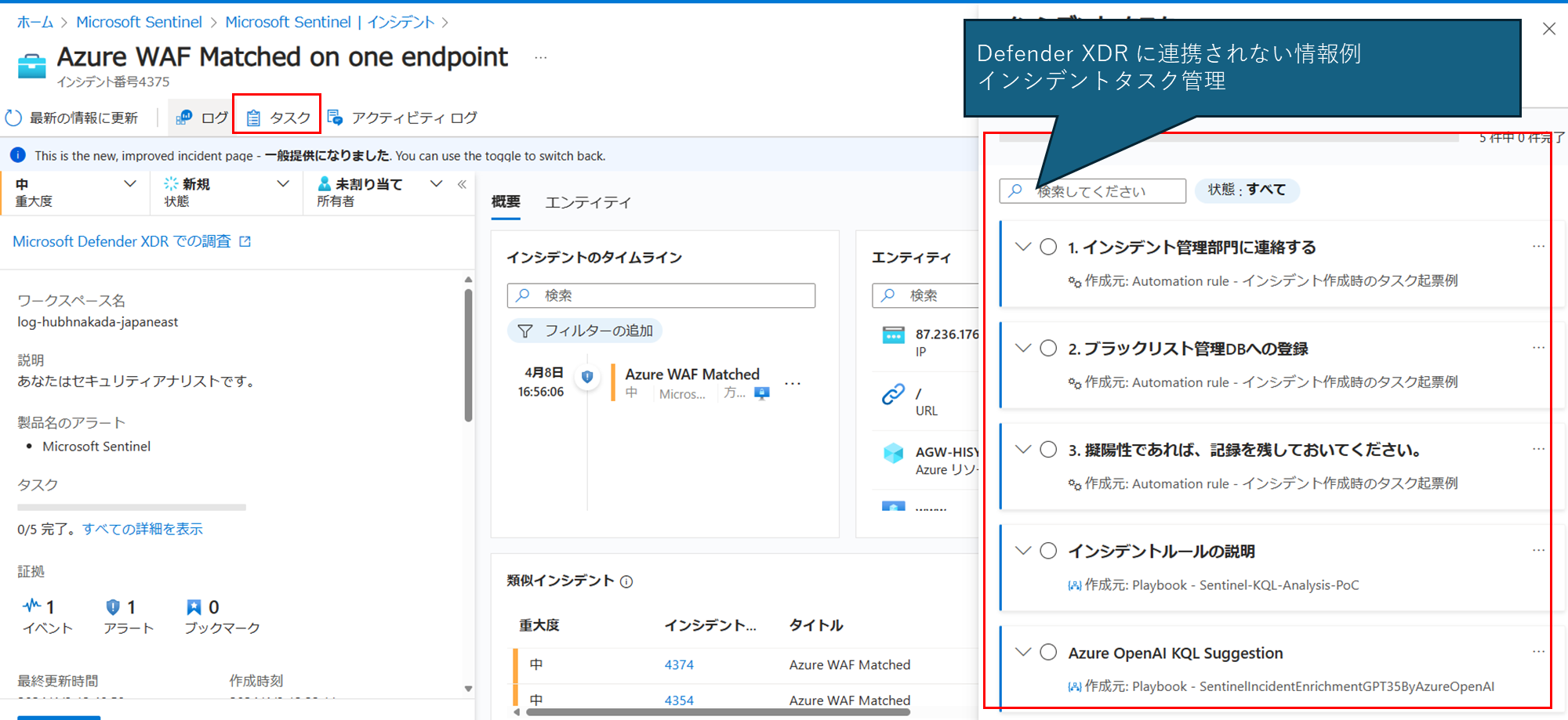Open the menu for task ブラックリスト管理DBへの登録

(x=1538, y=347)
